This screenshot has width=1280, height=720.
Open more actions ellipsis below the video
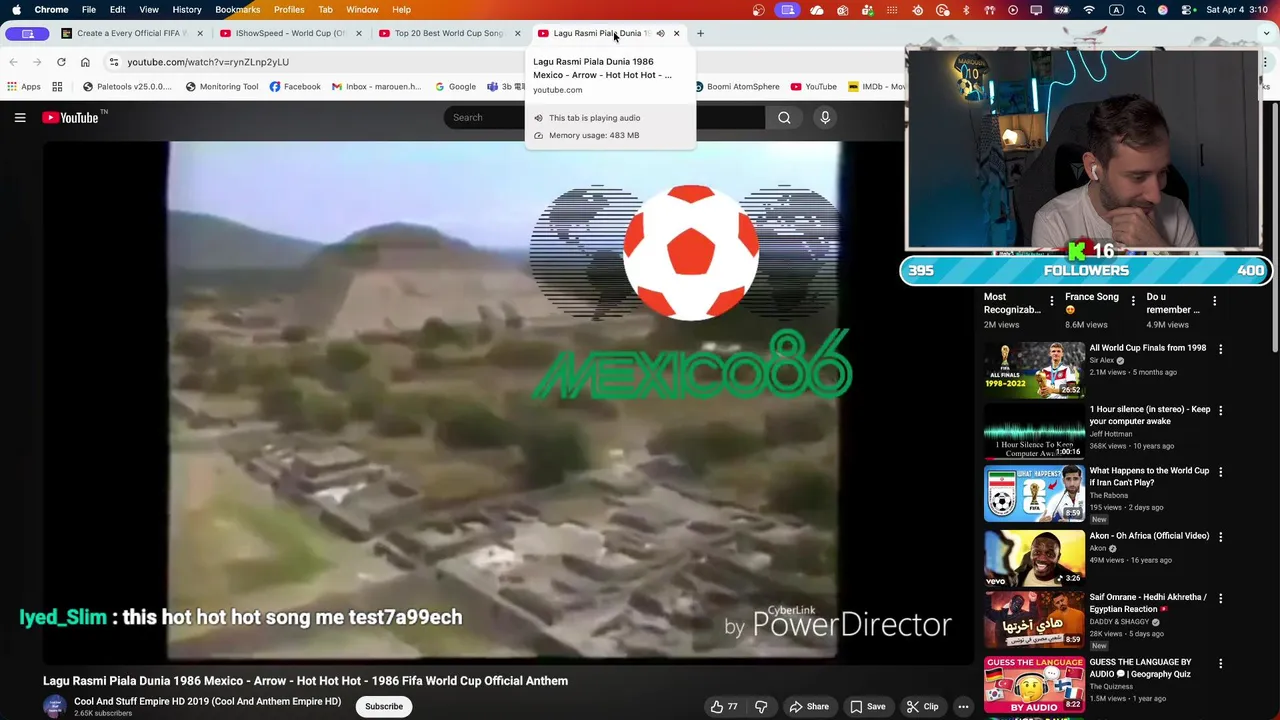(x=963, y=707)
